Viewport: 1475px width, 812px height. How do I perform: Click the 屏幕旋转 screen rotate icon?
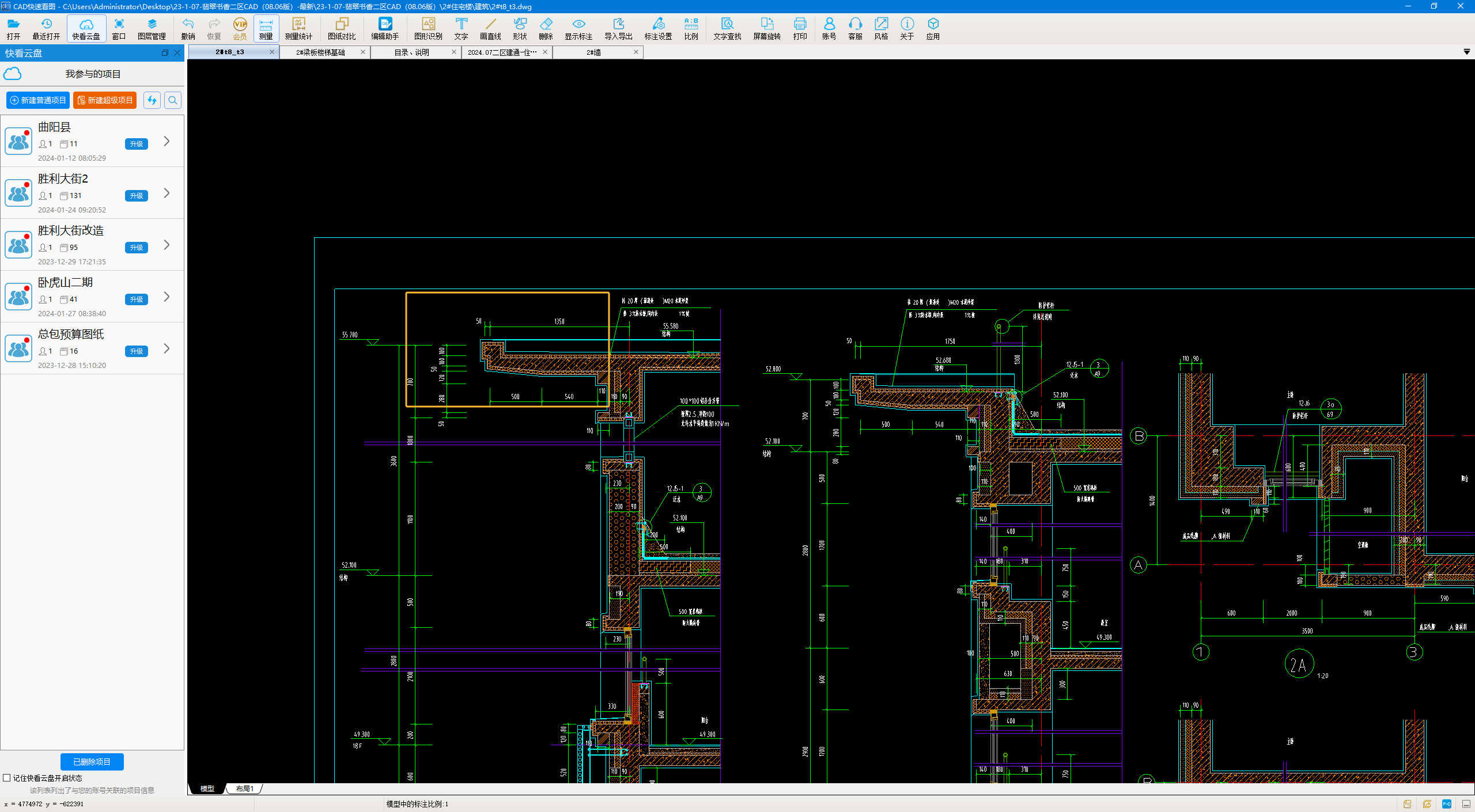pos(767,28)
